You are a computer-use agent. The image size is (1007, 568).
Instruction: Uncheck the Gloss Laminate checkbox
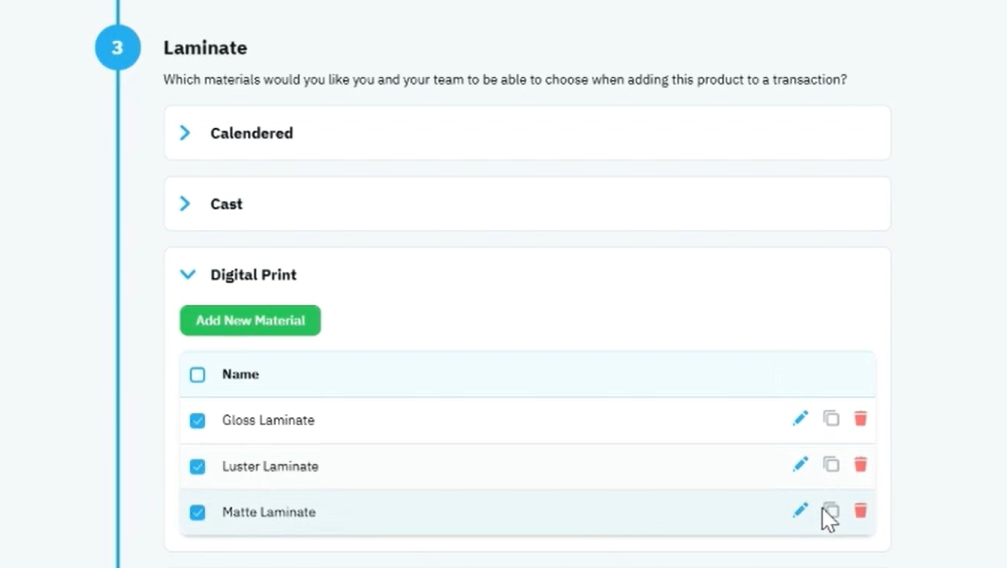click(197, 421)
